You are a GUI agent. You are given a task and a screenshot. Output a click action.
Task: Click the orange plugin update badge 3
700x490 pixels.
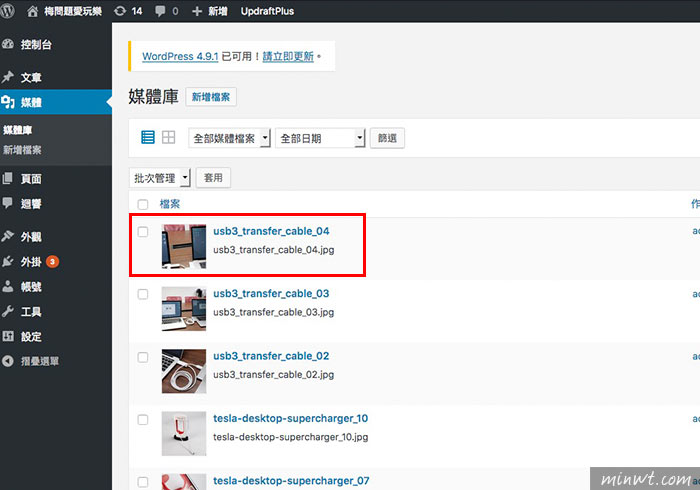tap(52, 262)
